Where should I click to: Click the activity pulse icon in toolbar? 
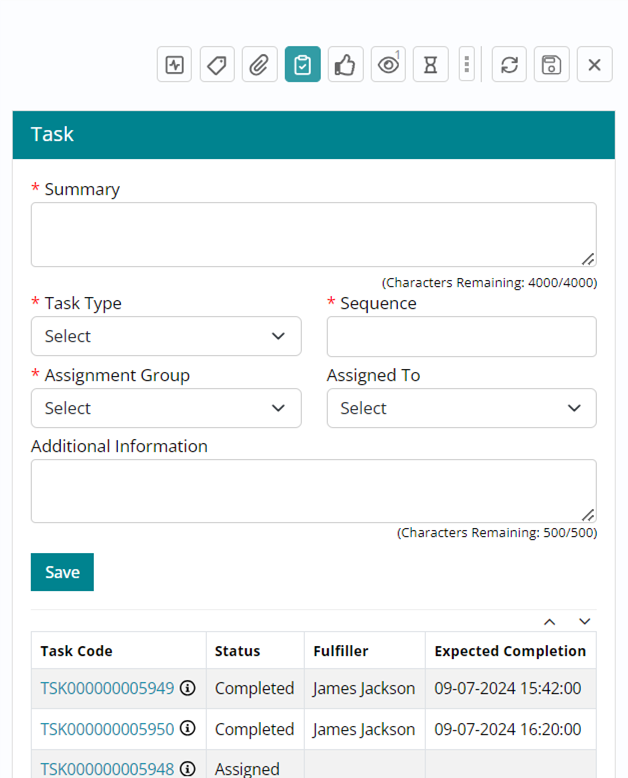point(175,65)
